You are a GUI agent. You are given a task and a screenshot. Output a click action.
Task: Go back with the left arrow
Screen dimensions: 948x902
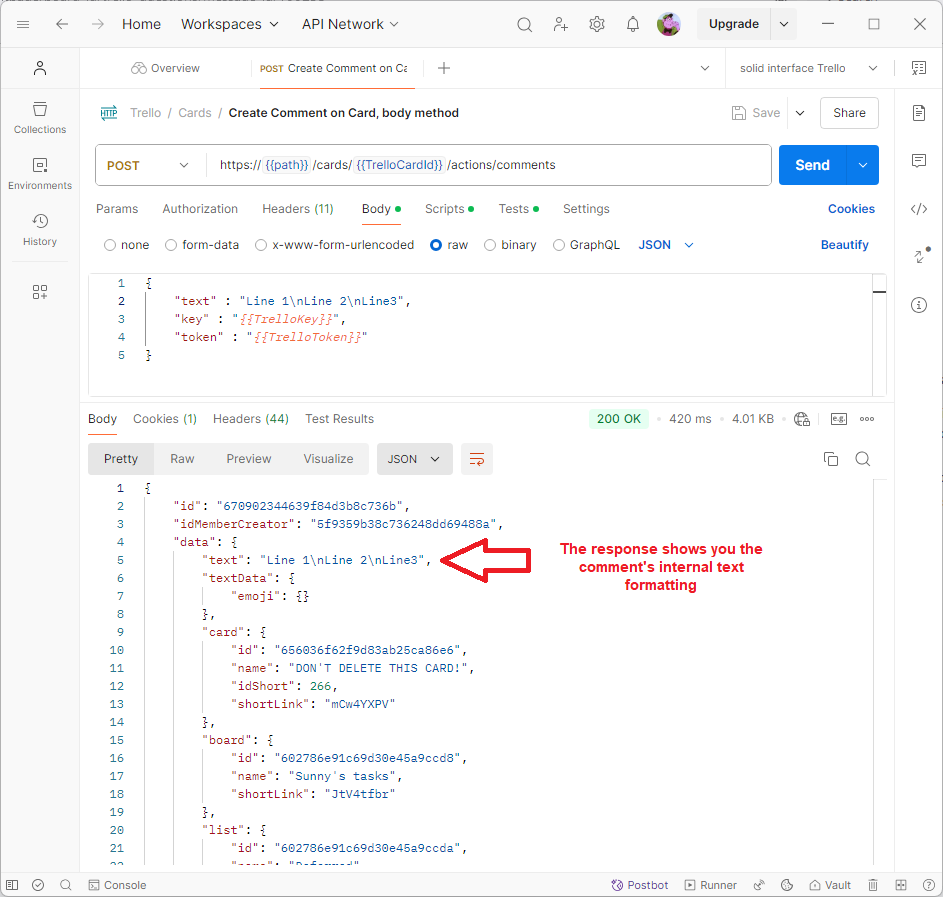click(62, 24)
